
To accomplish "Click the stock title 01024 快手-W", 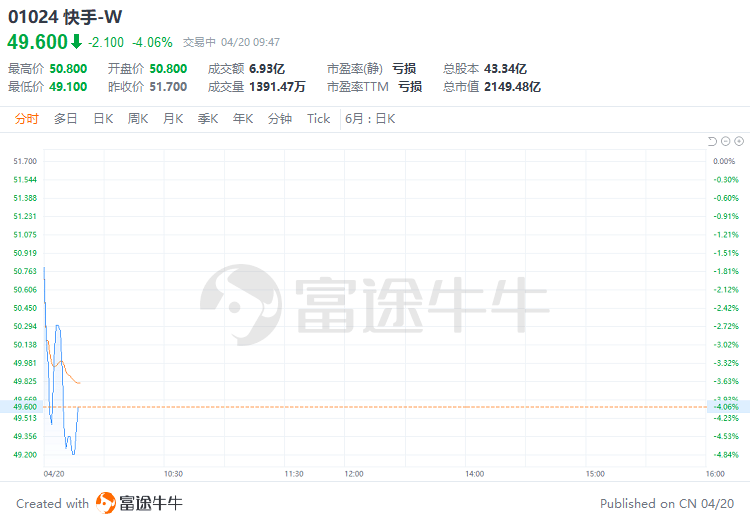I will [x=65, y=17].
